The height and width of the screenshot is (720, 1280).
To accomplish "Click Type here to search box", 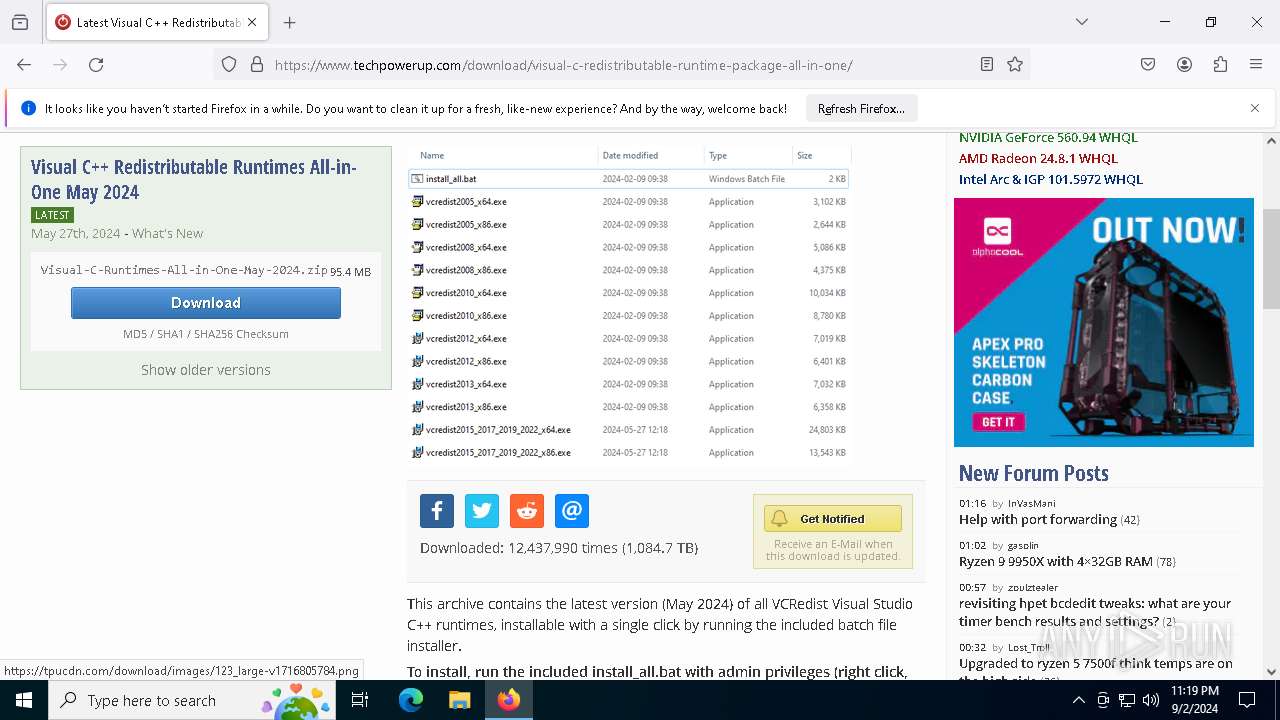I will coord(192,700).
